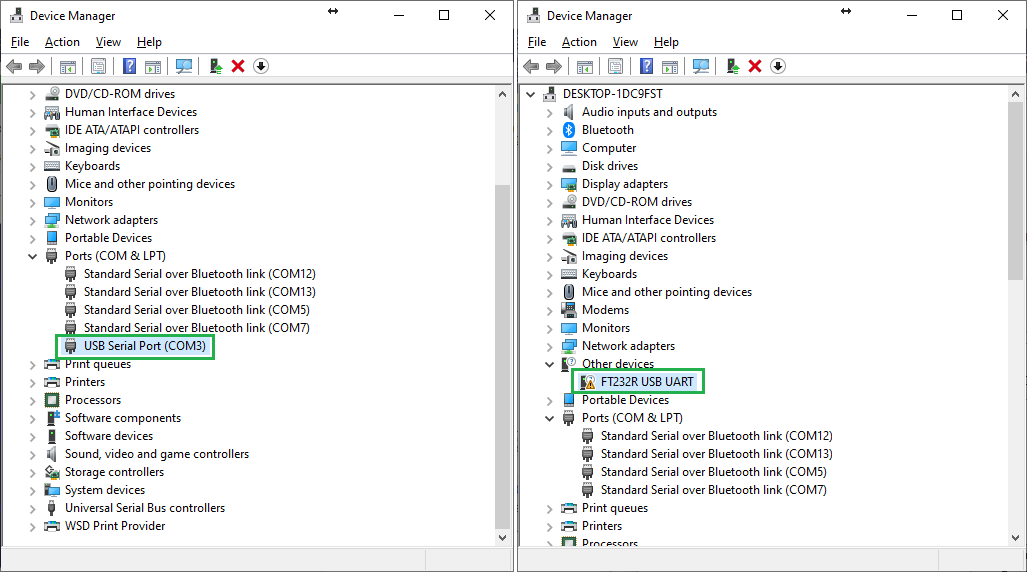Click Properties icon in right window toolbar

pyautogui.click(x=615, y=66)
